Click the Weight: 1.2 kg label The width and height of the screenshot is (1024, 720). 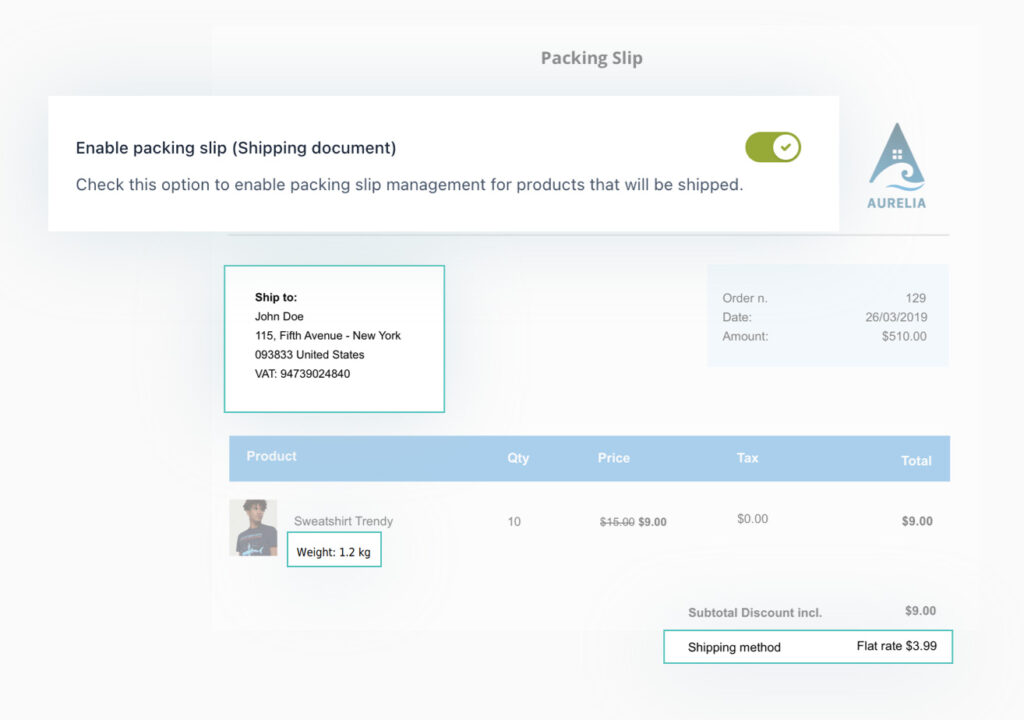click(x=334, y=552)
